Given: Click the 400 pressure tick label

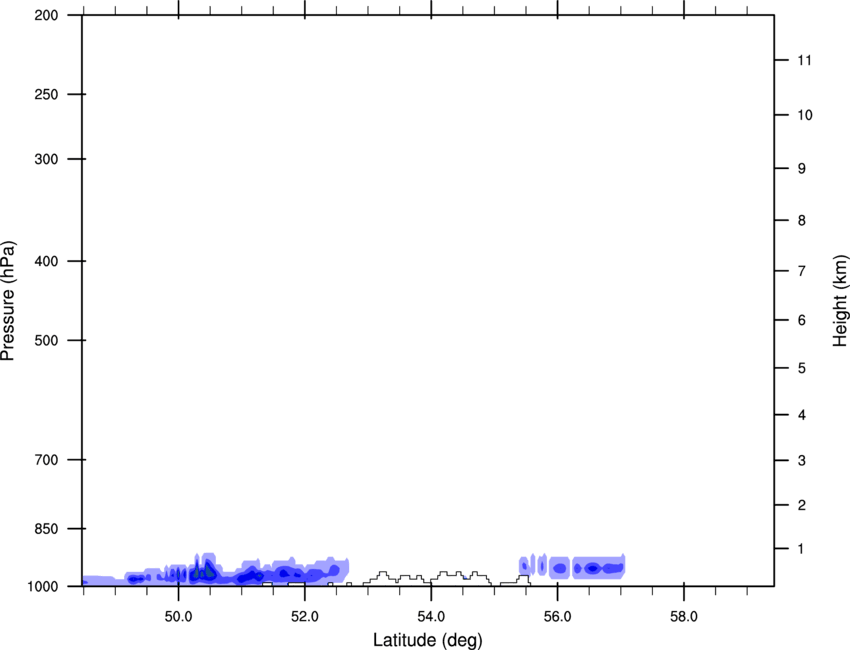Looking at the screenshot, I should [46, 261].
